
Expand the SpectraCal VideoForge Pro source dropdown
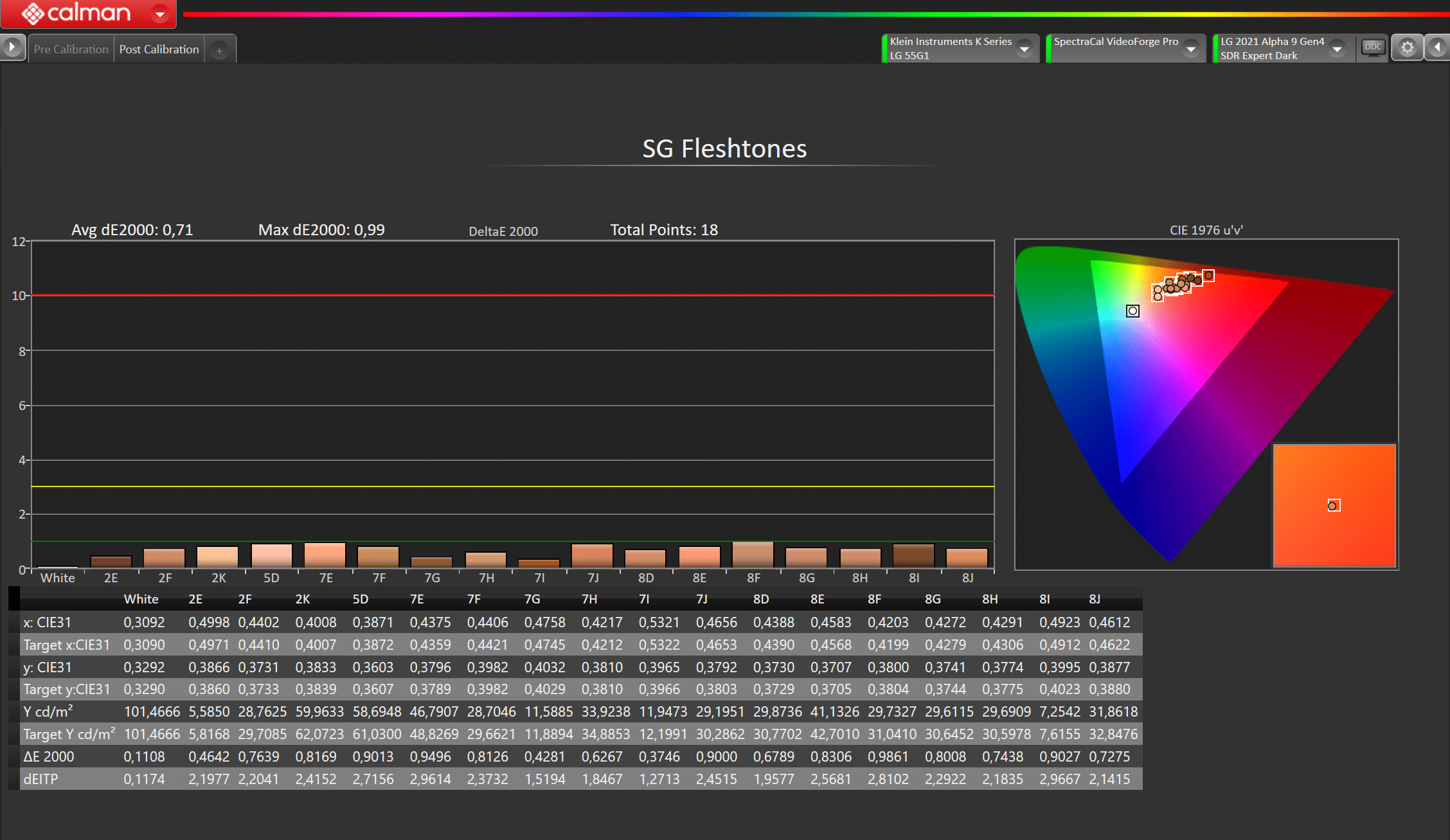click(1191, 49)
